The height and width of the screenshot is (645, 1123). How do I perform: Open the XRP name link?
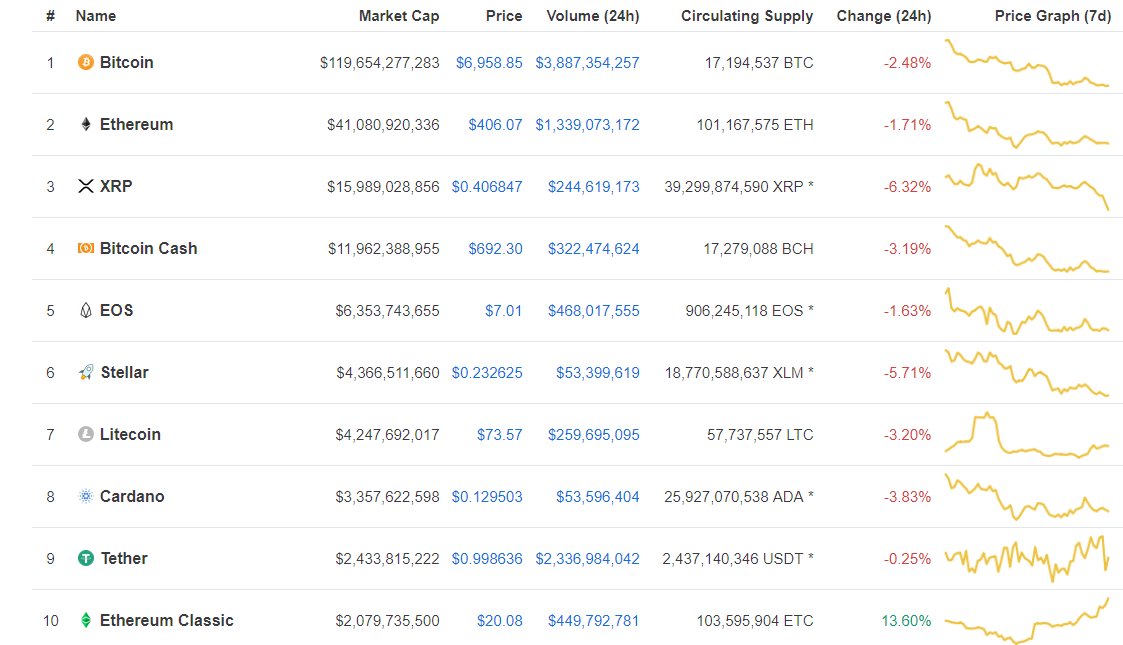[116, 186]
